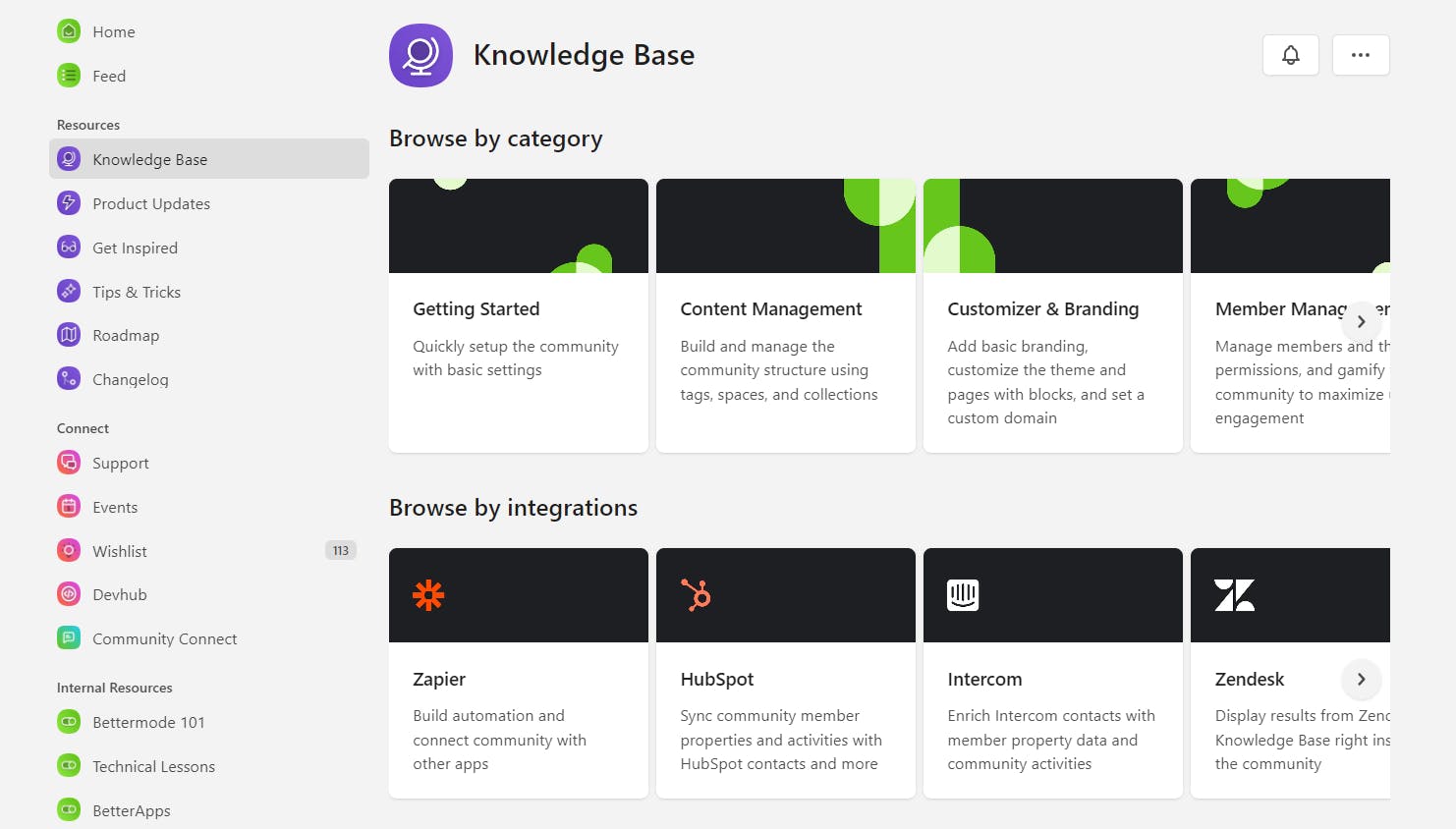
Task: Click the Events calendar icon
Action: (x=69, y=507)
